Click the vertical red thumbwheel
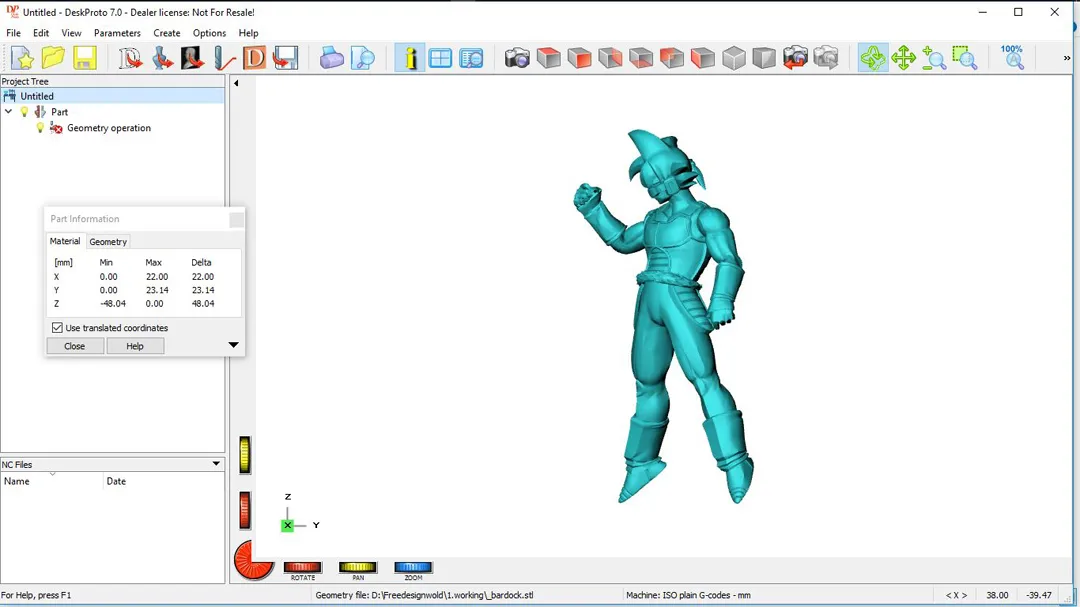Image resolution: width=1080 pixels, height=607 pixels. (245, 511)
